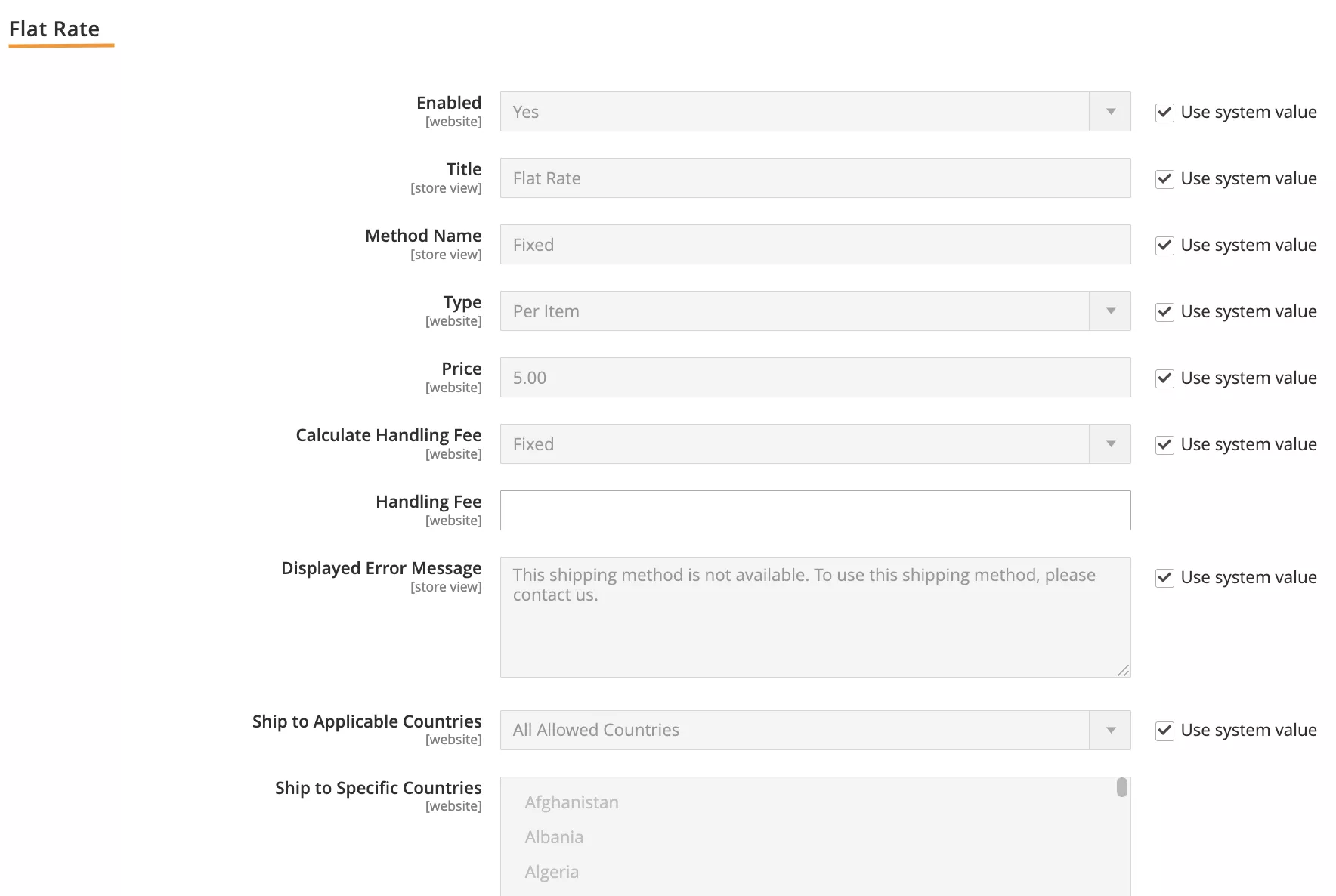Screen dimensions: 1336x896
Task: Toggle Use system value for Applicable Countries
Action: (x=1164, y=731)
